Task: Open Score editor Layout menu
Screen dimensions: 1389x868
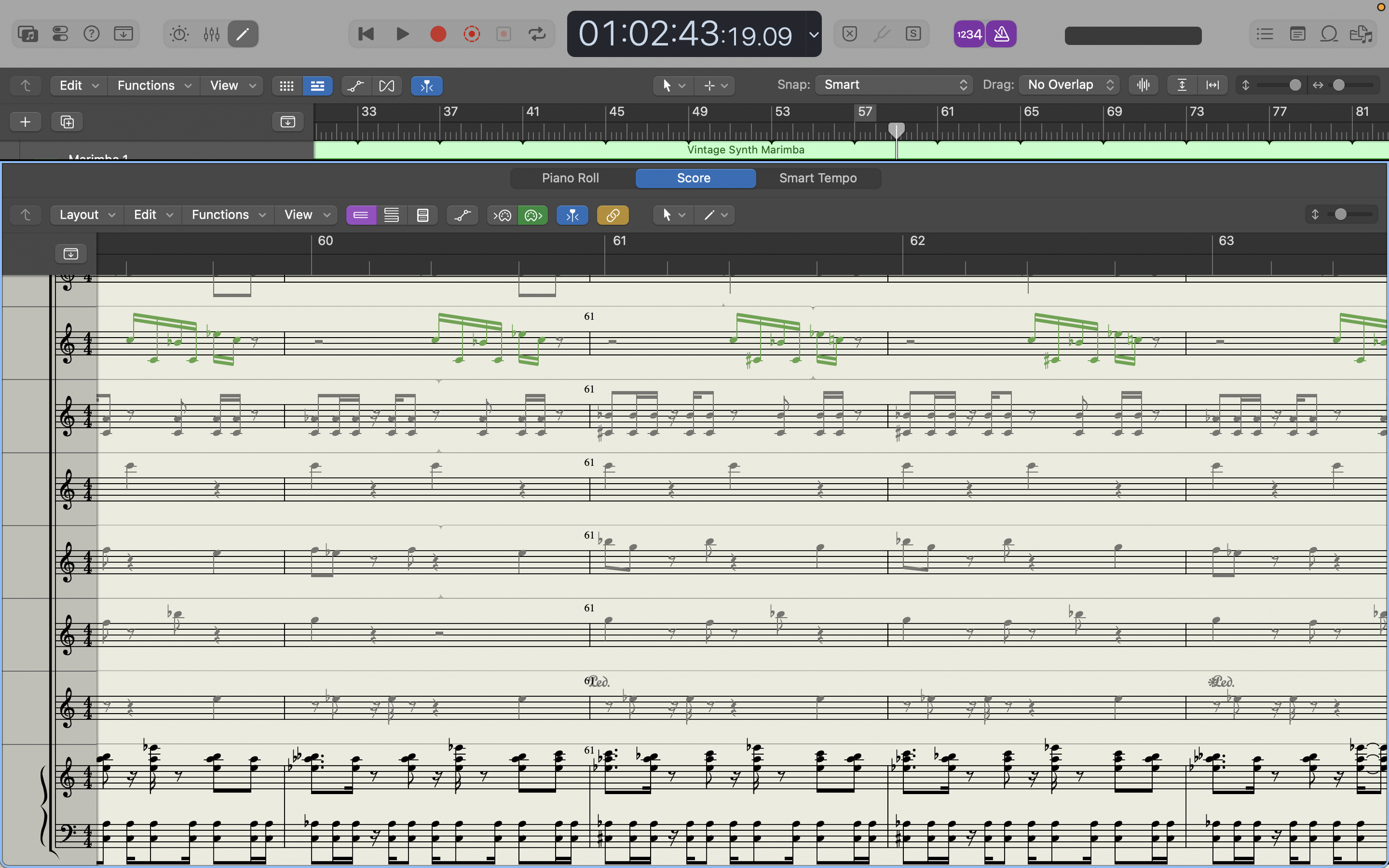Action: (87, 215)
